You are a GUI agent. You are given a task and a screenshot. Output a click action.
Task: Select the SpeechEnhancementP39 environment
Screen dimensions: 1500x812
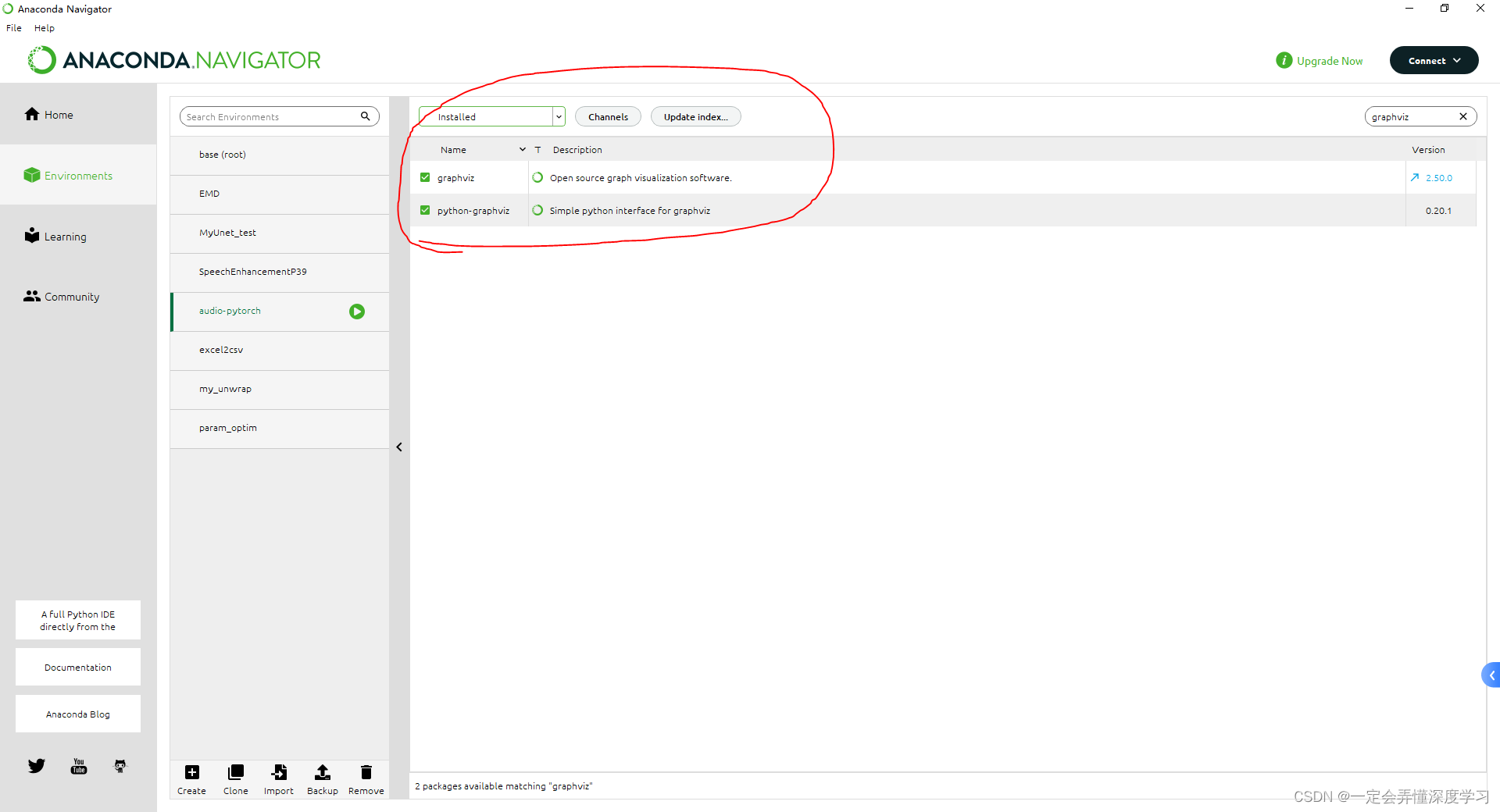(x=280, y=272)
